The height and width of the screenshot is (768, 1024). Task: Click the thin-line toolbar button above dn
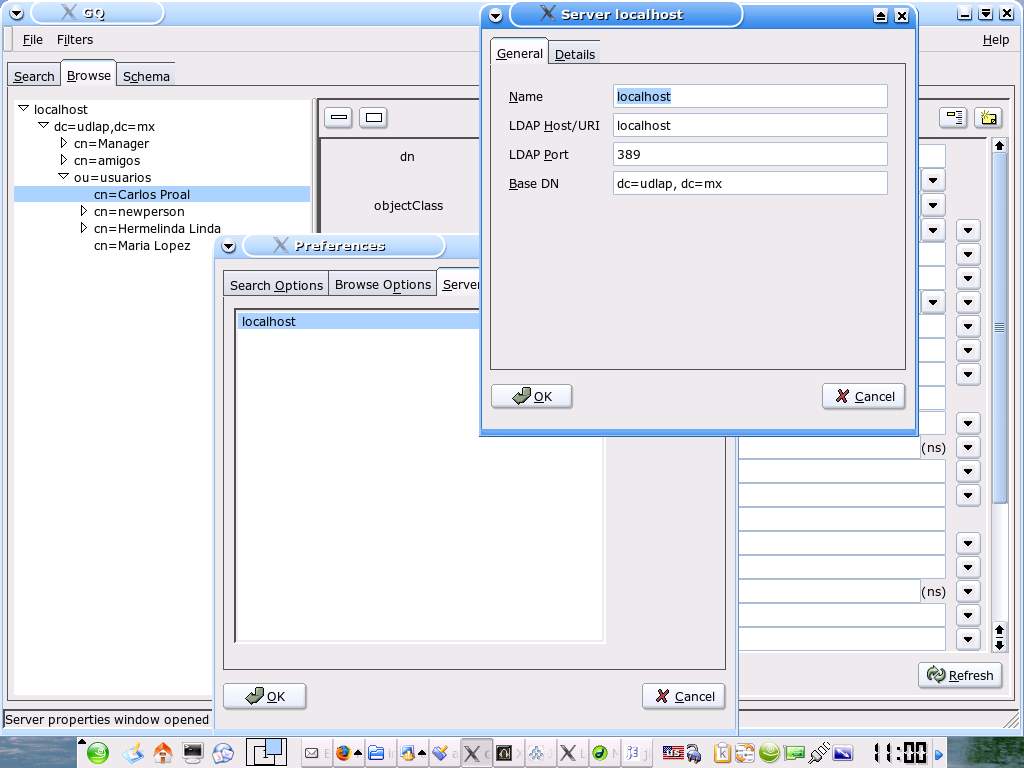pyautogui.click(x=339, y=118)
